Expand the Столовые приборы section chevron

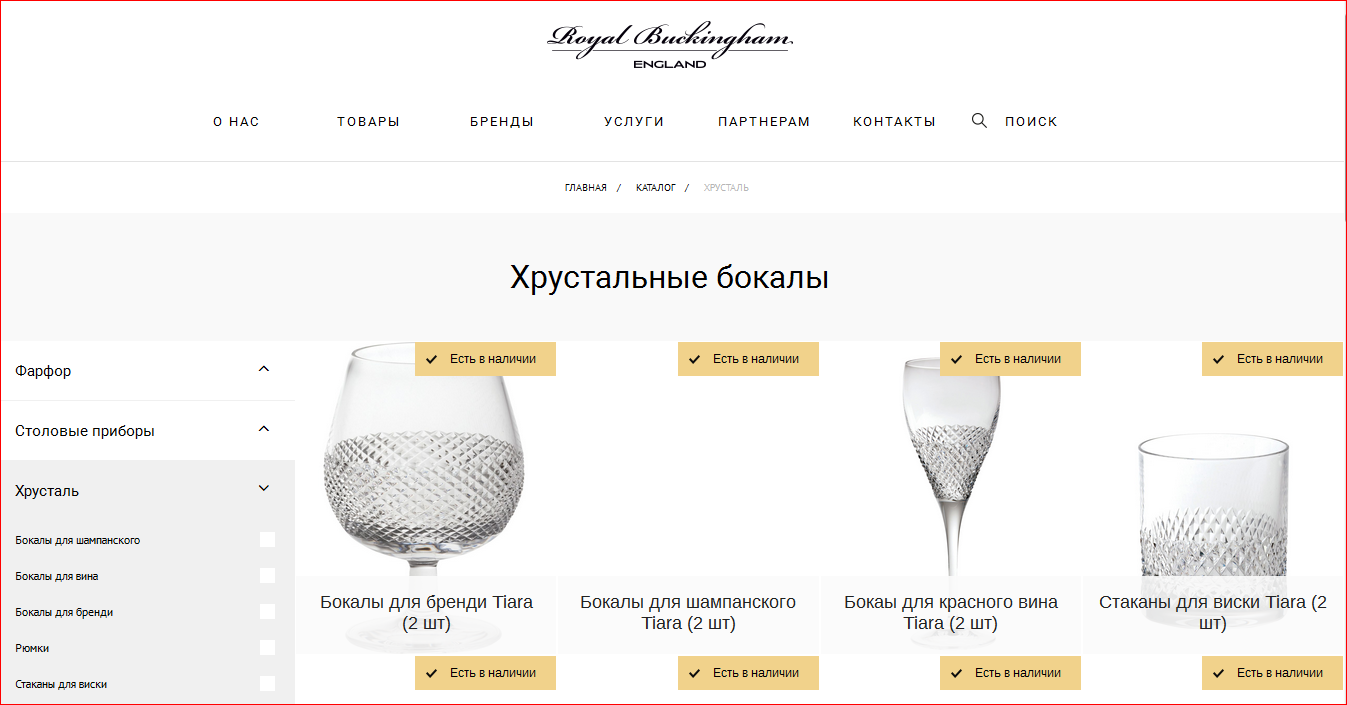point(264,429)
